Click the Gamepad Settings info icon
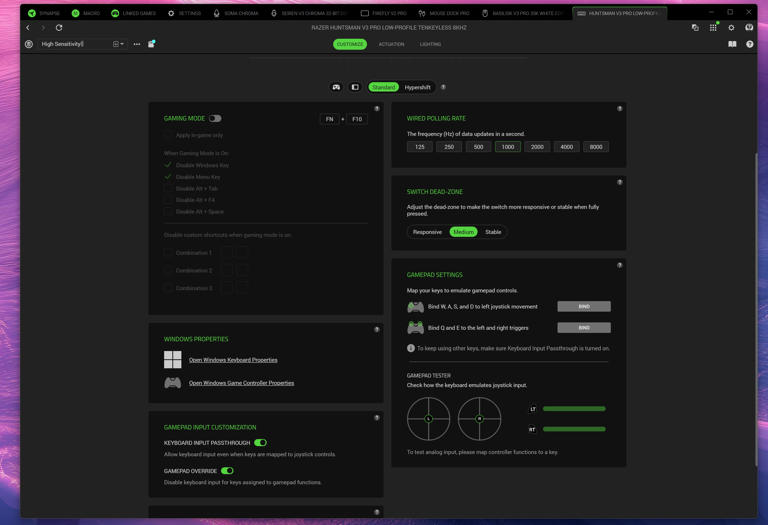Screen dimensions: 768x525 pos(620,265)
